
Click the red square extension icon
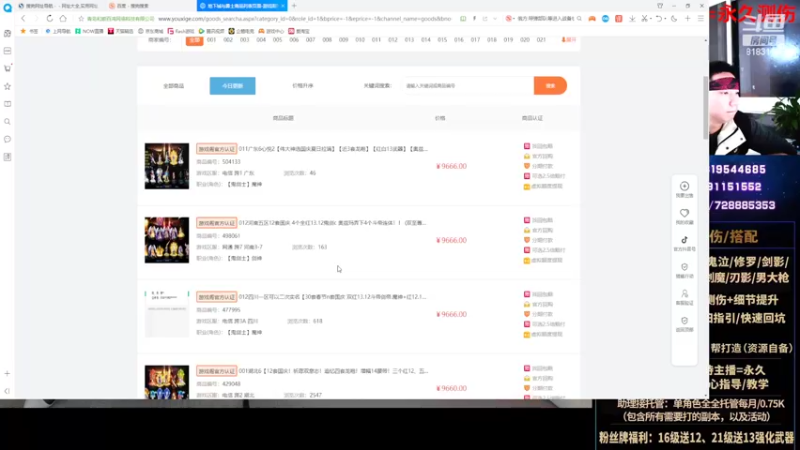coord(618,19)
